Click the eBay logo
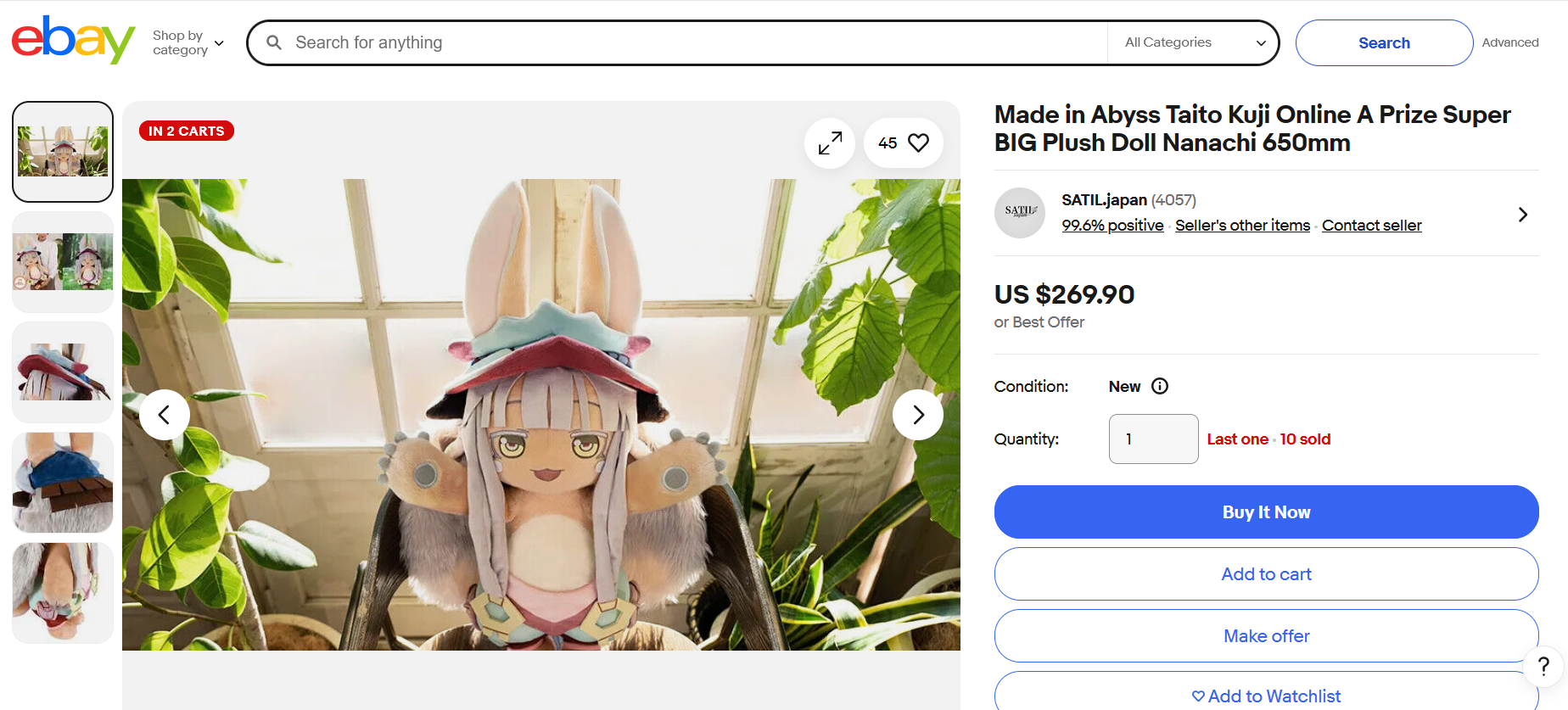This screenshot has width=1568, height=710. point(73,40)
